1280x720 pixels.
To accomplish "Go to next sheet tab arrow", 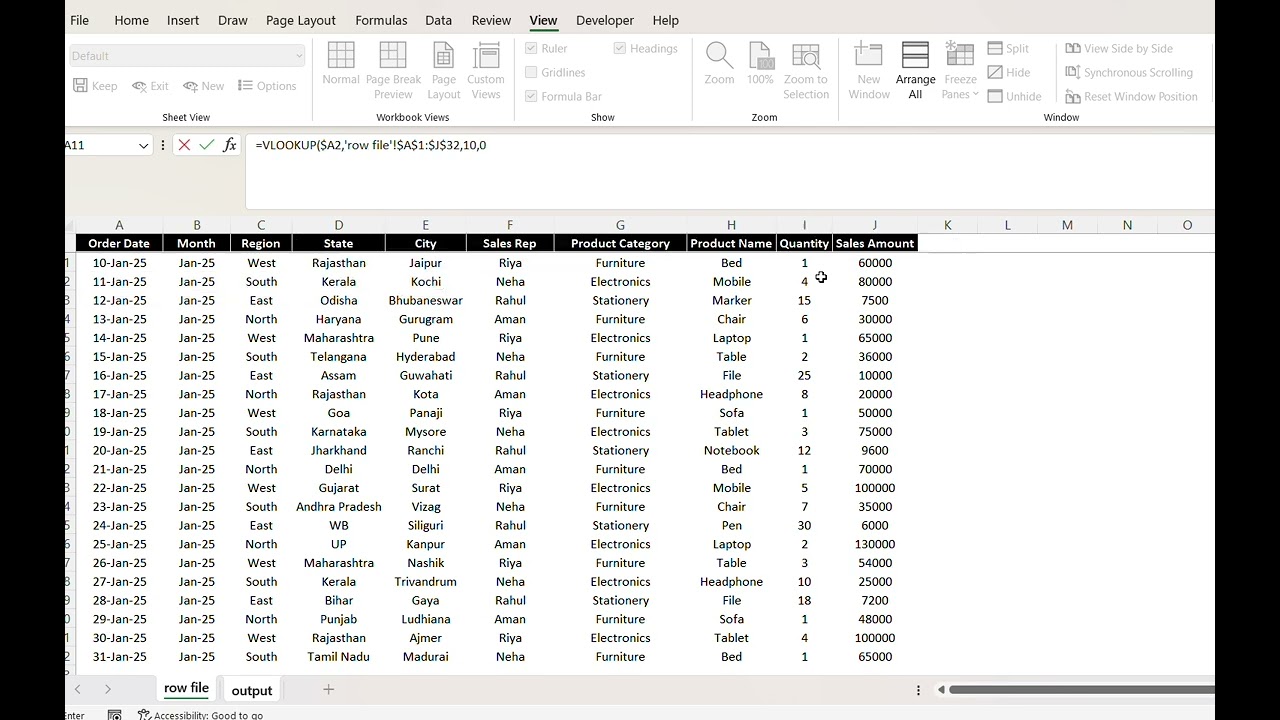I will coord(108,689).
